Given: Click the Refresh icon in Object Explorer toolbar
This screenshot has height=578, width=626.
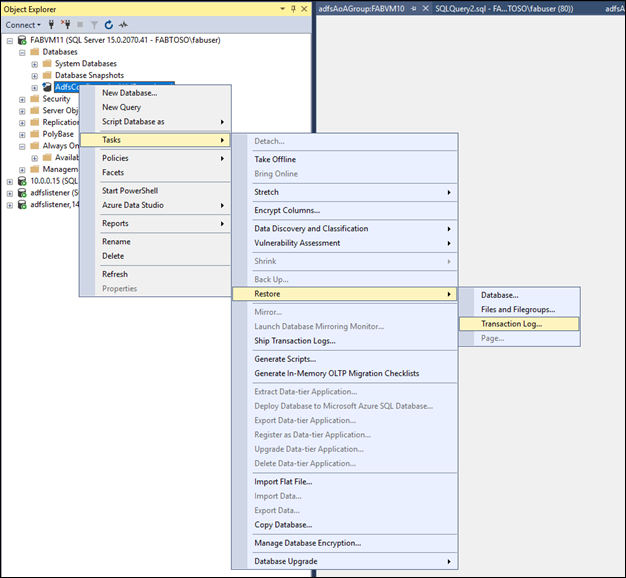Looking at the screenshot, I should (x=109, y=25).
